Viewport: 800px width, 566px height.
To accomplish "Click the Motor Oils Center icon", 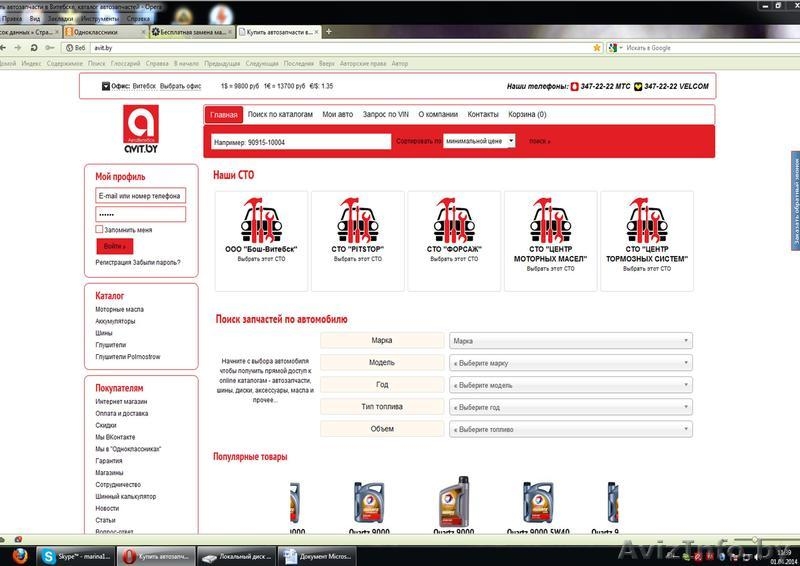I will click(x=550, y=221).
